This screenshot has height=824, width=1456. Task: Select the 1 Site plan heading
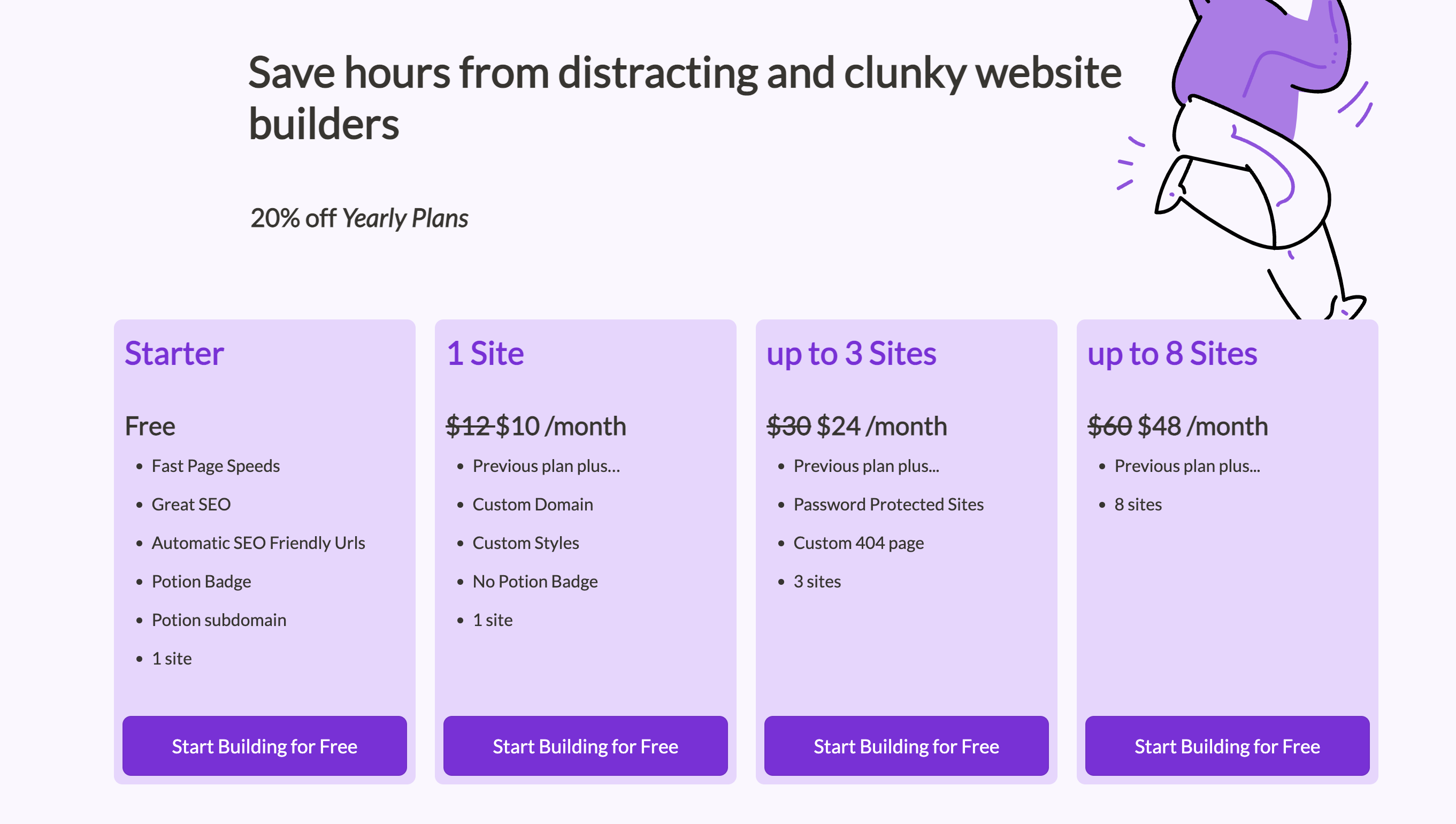click(x=485, y=353)
